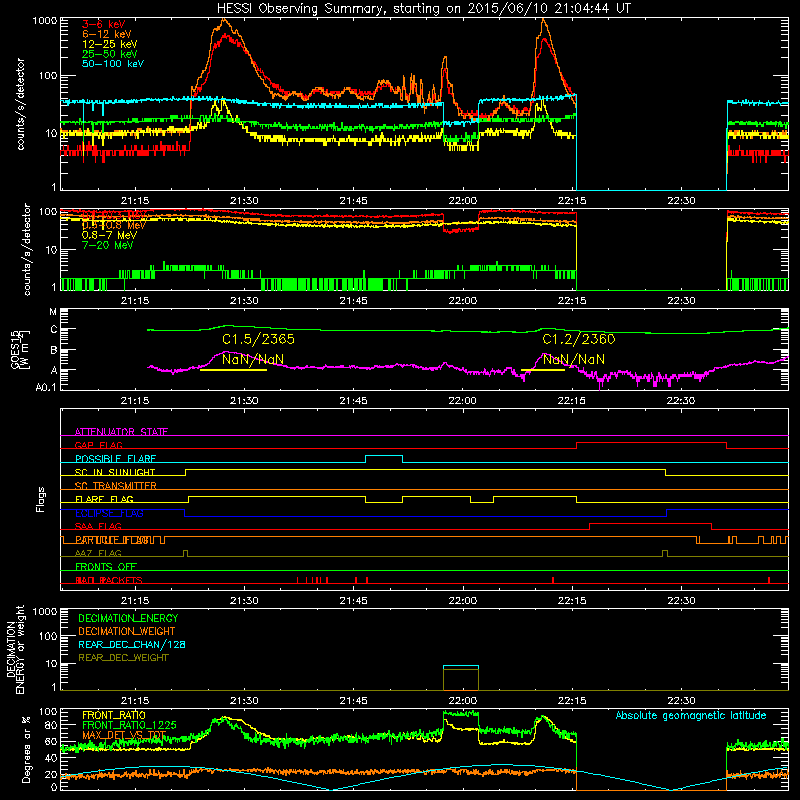The height and width of the screenshot is (800, 800).
Task: Select the SAA_FLAG label
Action: click(98, 526)
